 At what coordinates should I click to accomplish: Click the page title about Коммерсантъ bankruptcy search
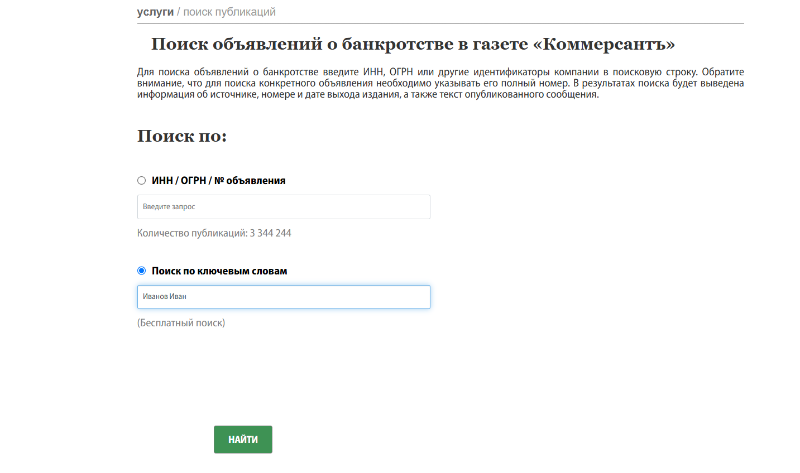(413, 44)
